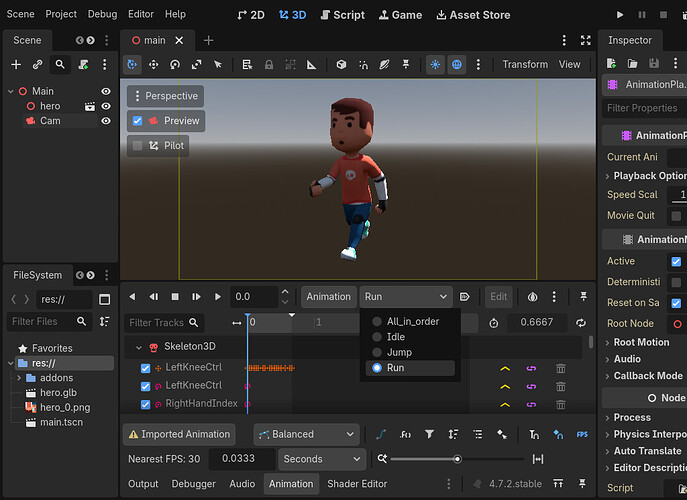Add a new node in Scene panel

point(16,65)
